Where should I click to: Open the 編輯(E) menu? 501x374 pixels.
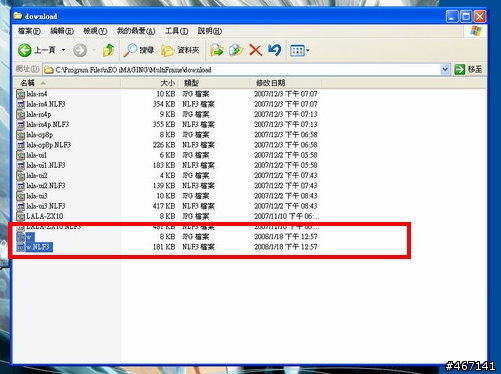coord(62,31)
